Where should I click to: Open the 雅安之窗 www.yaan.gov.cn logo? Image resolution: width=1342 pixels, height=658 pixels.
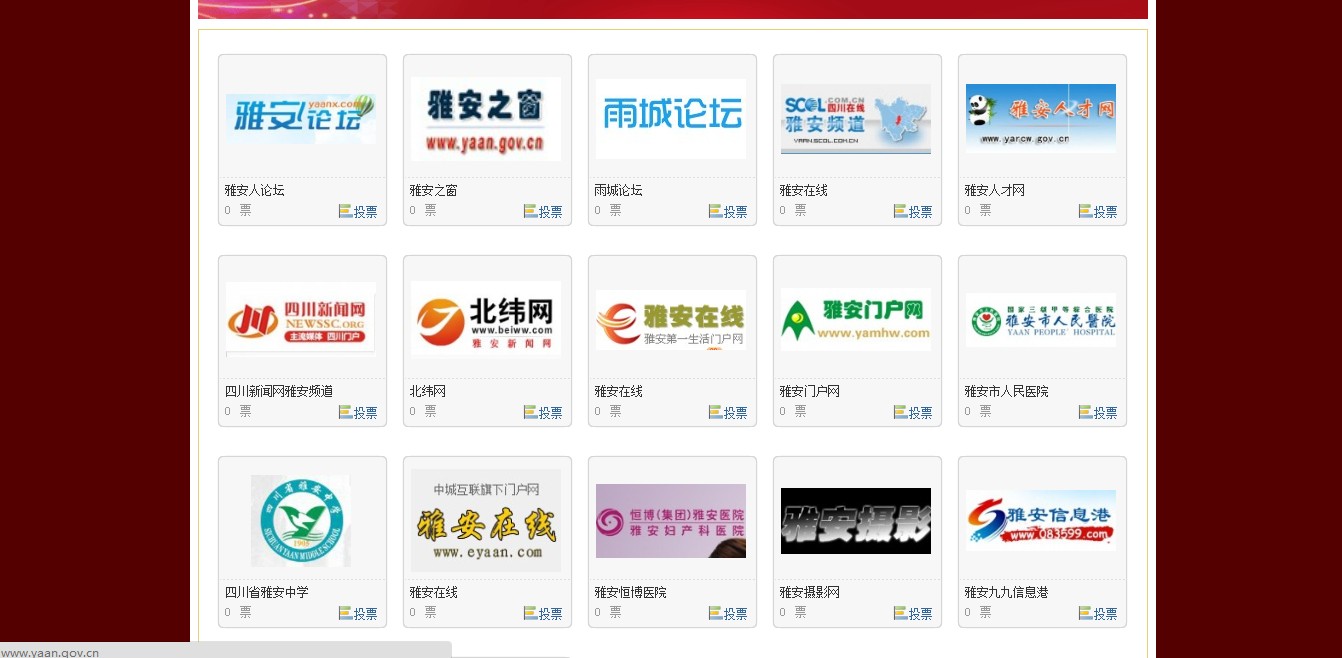486,119
